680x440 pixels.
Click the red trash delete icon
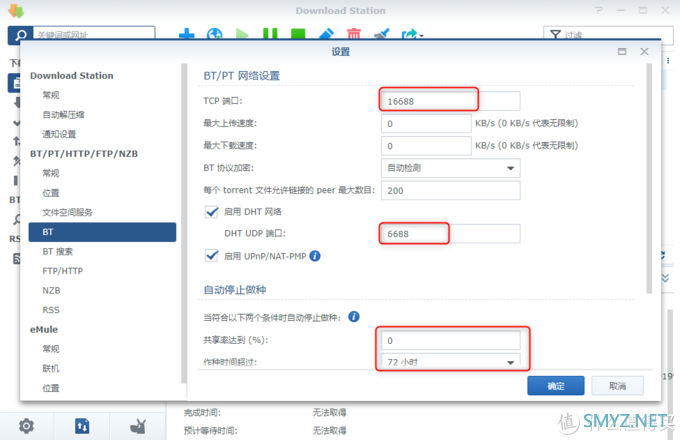354,34
